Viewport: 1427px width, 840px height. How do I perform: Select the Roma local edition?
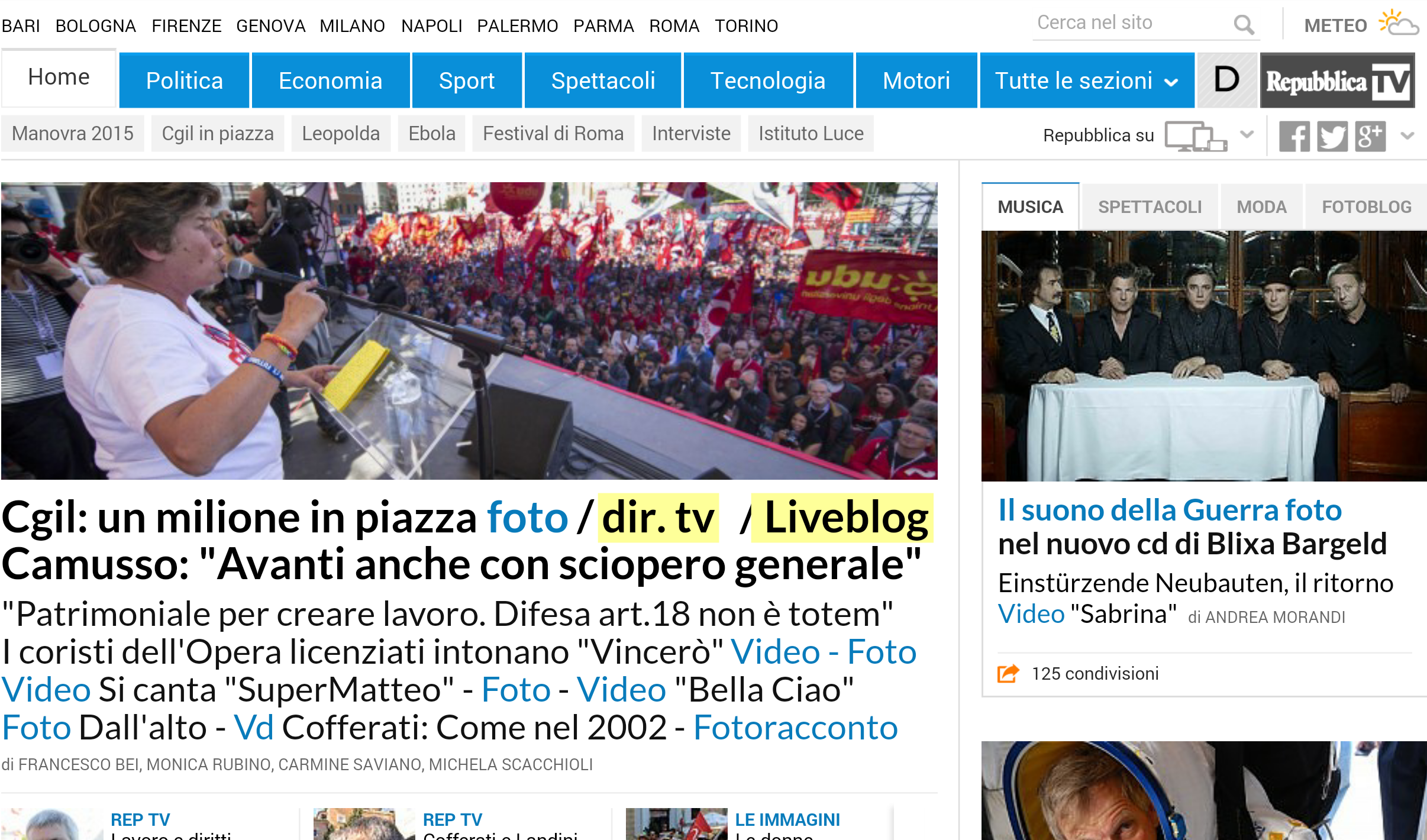(x=674, y=26)
